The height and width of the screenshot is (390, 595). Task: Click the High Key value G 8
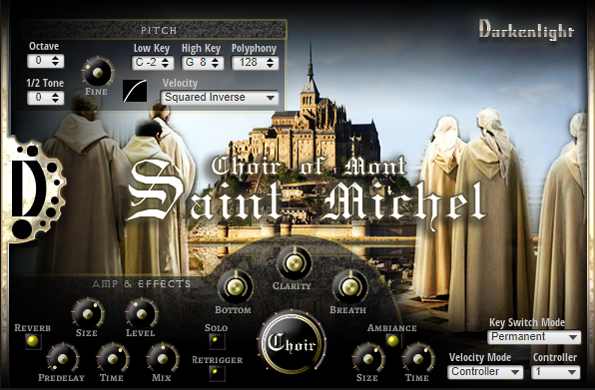tap(196, 63)
